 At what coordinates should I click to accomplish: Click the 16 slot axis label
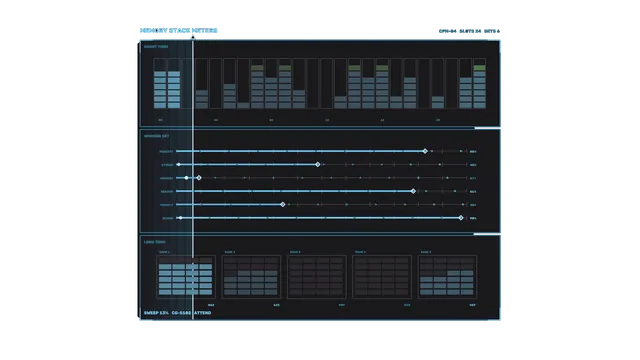tap(382, 120)
